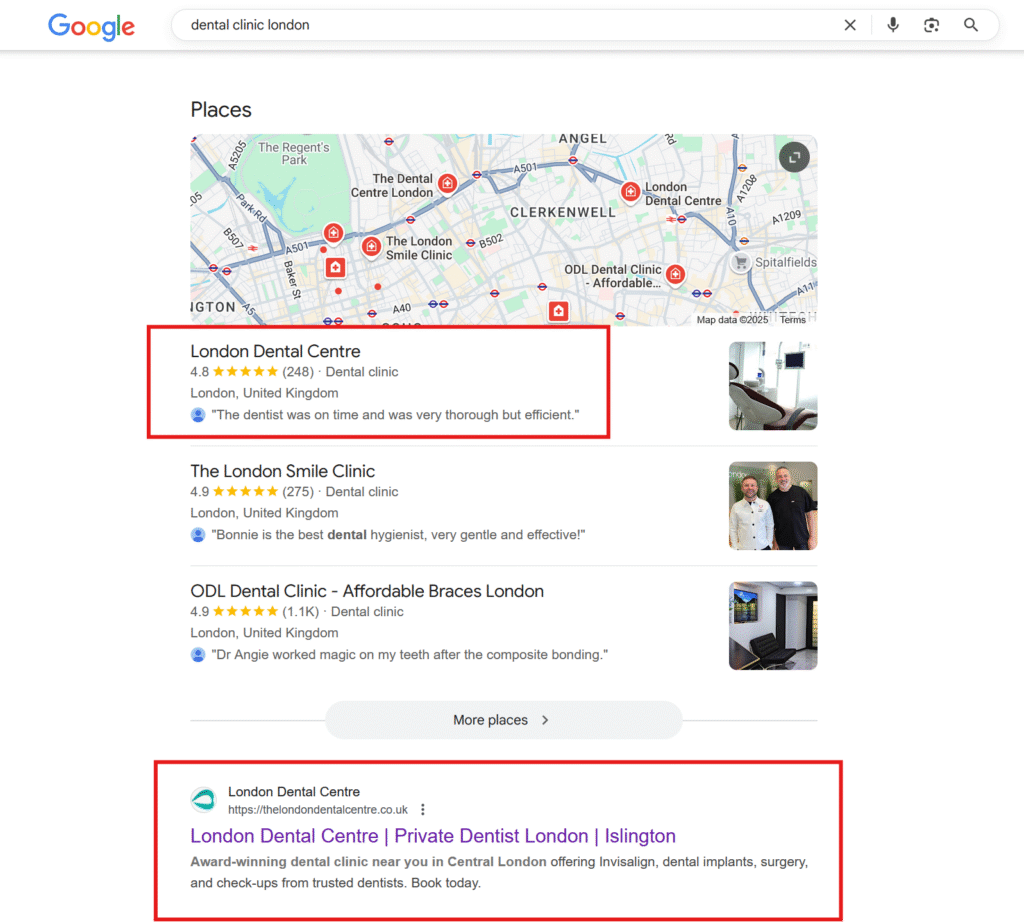Clear the search box with the X icon
The image size is (1024, 922).
850,25
